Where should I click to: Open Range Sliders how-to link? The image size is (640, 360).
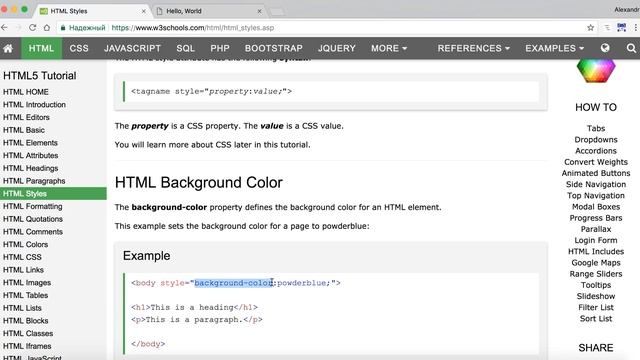pyautogui.click(x=596, y=274)
